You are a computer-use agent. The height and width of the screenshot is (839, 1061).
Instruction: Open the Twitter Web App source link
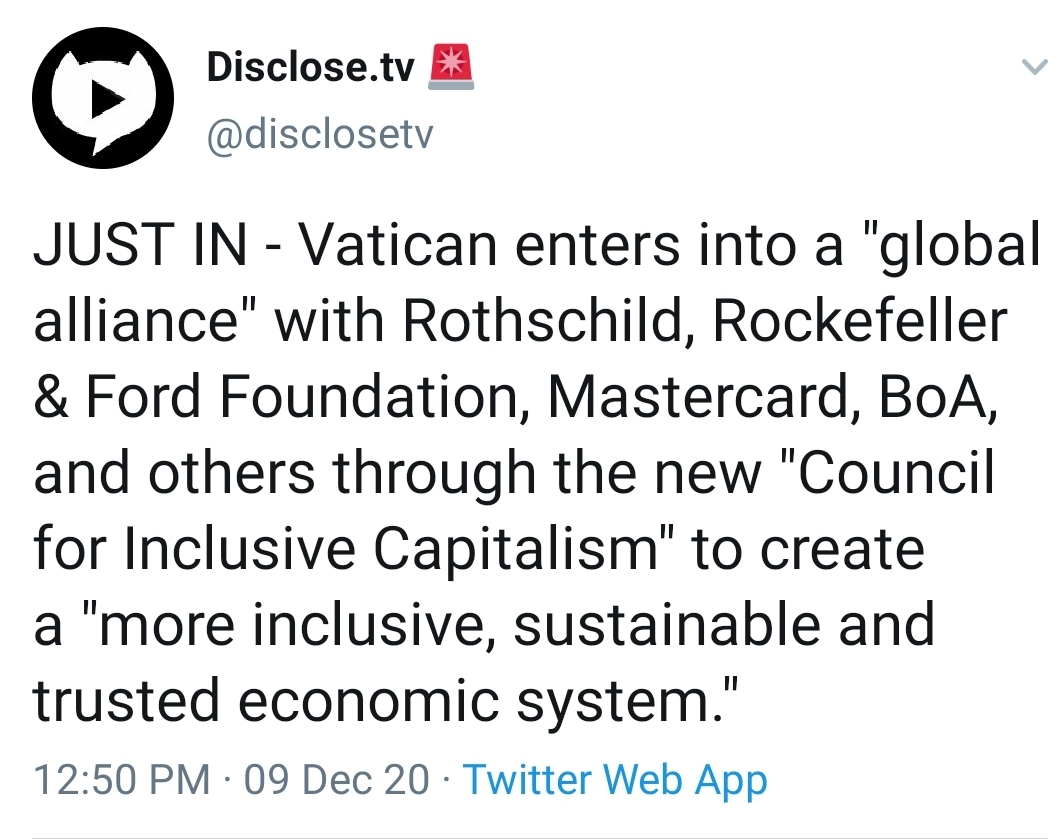615,780
